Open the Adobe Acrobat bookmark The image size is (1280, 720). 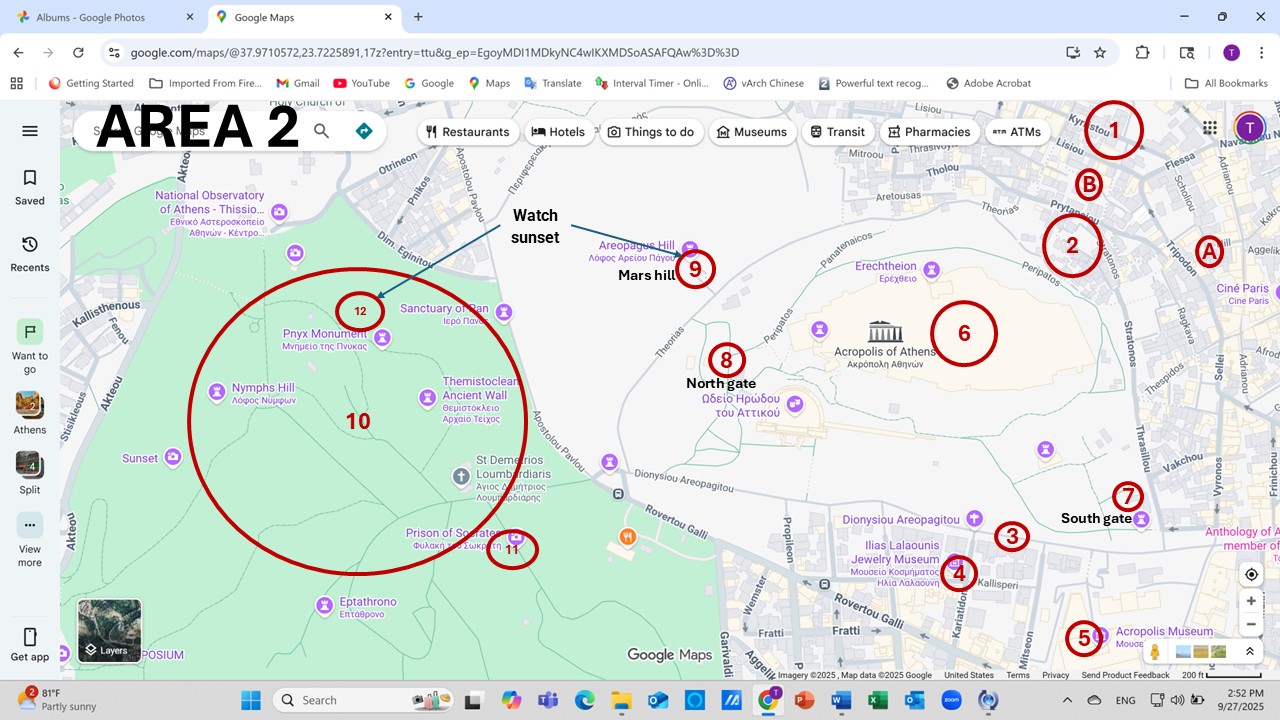coord(988,83)
